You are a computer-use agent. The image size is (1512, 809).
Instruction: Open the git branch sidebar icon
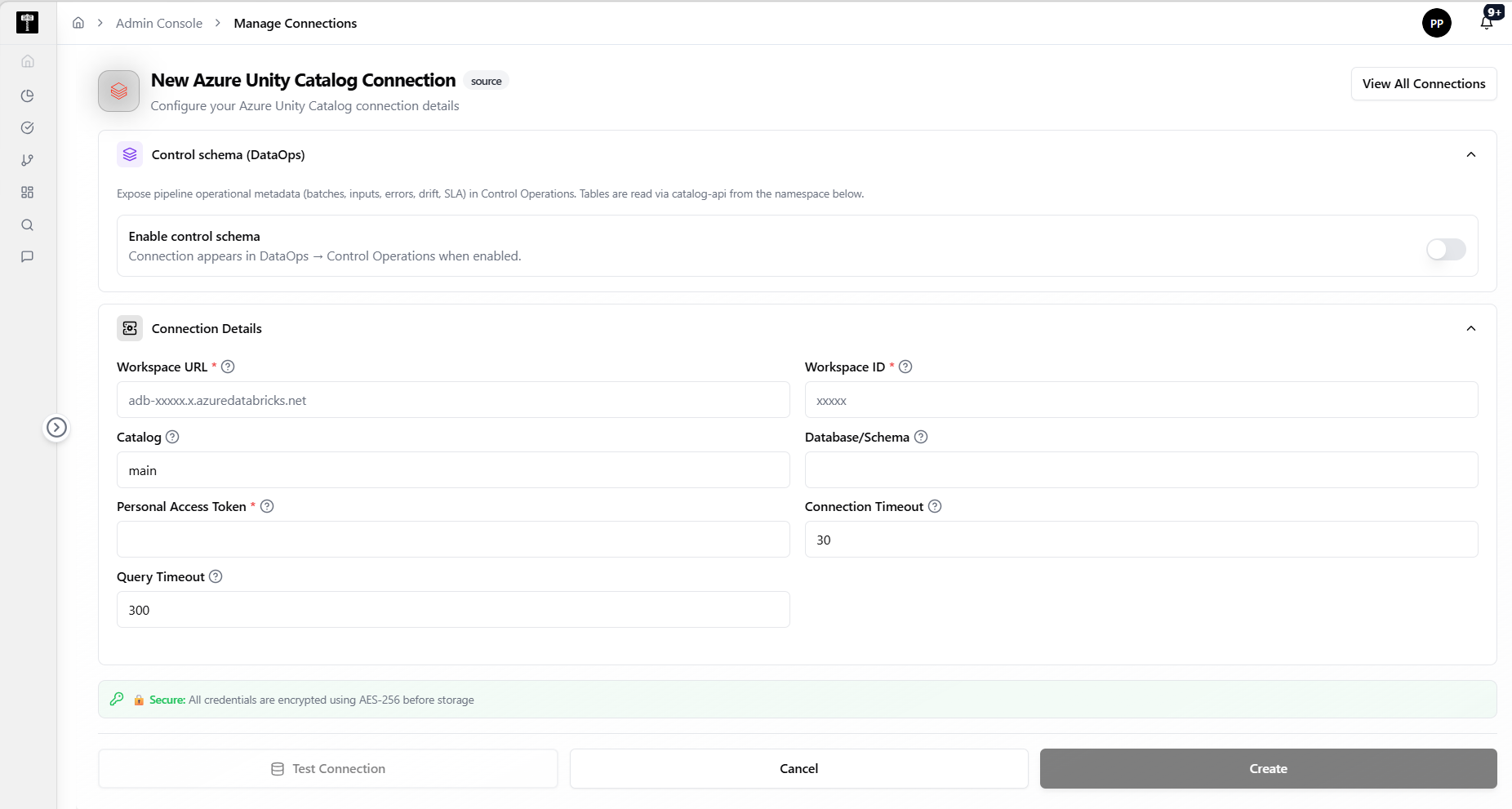click(27, 160)
